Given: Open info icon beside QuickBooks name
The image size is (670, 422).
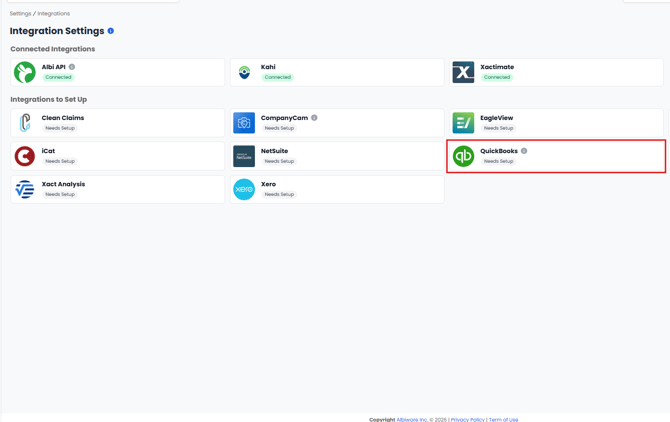Looking at the screenshot, I should (524, 151).
